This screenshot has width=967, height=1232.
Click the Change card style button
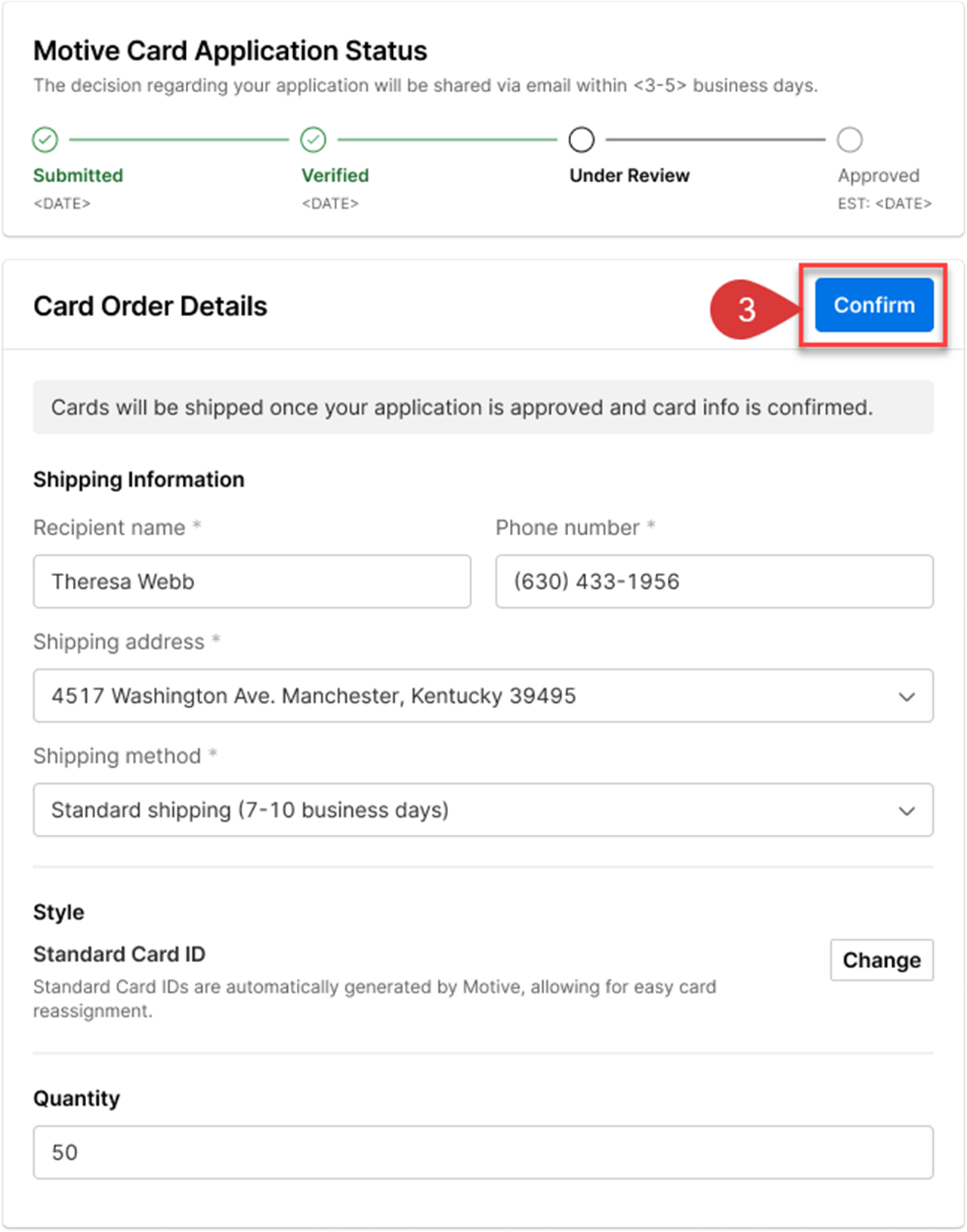tap(881, 960)
